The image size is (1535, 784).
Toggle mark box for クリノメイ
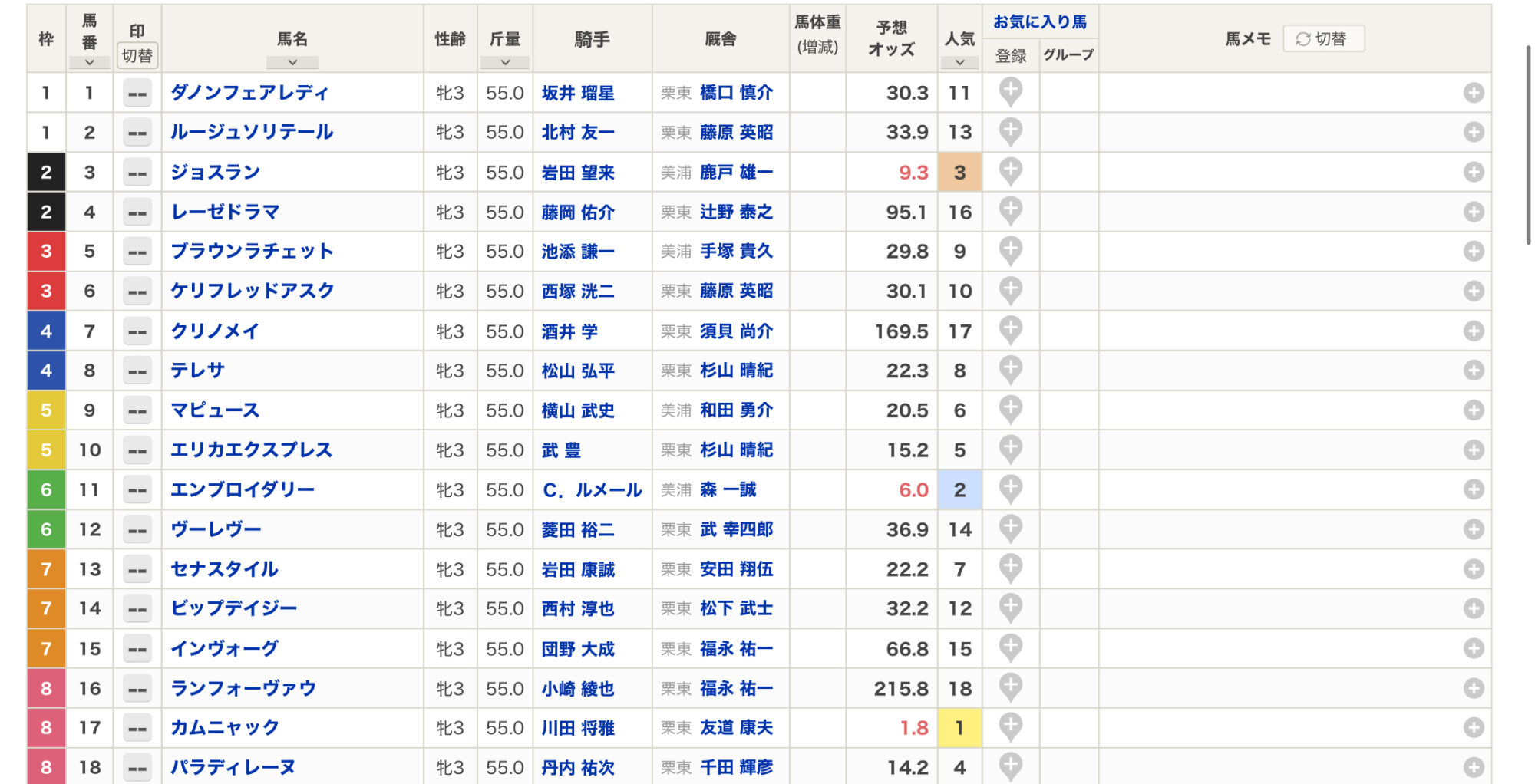[137, 331]
